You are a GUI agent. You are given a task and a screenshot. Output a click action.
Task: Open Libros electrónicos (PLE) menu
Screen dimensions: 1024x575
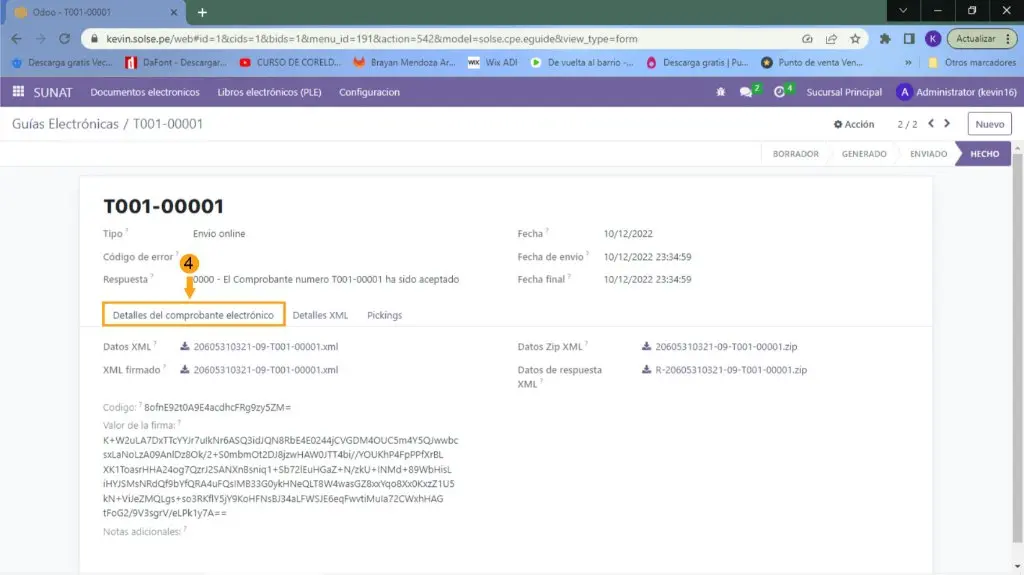(x=269, y=92)
